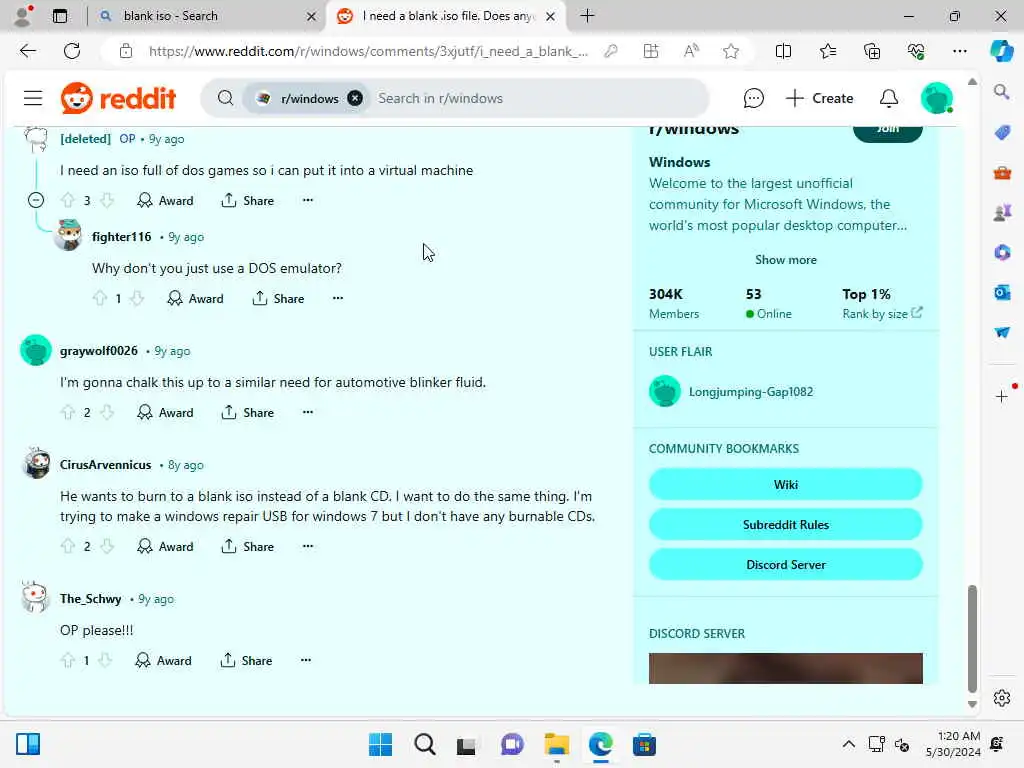Open CirusArvennicus's user profile
Viewport: 1024px width, 768px height.
coord(105,464)
